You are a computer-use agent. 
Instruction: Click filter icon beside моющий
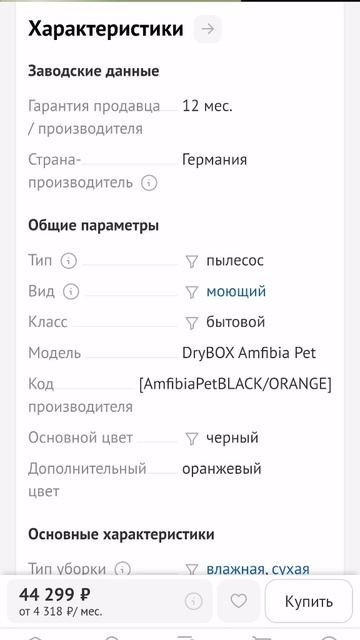click(x=191, y=292)
